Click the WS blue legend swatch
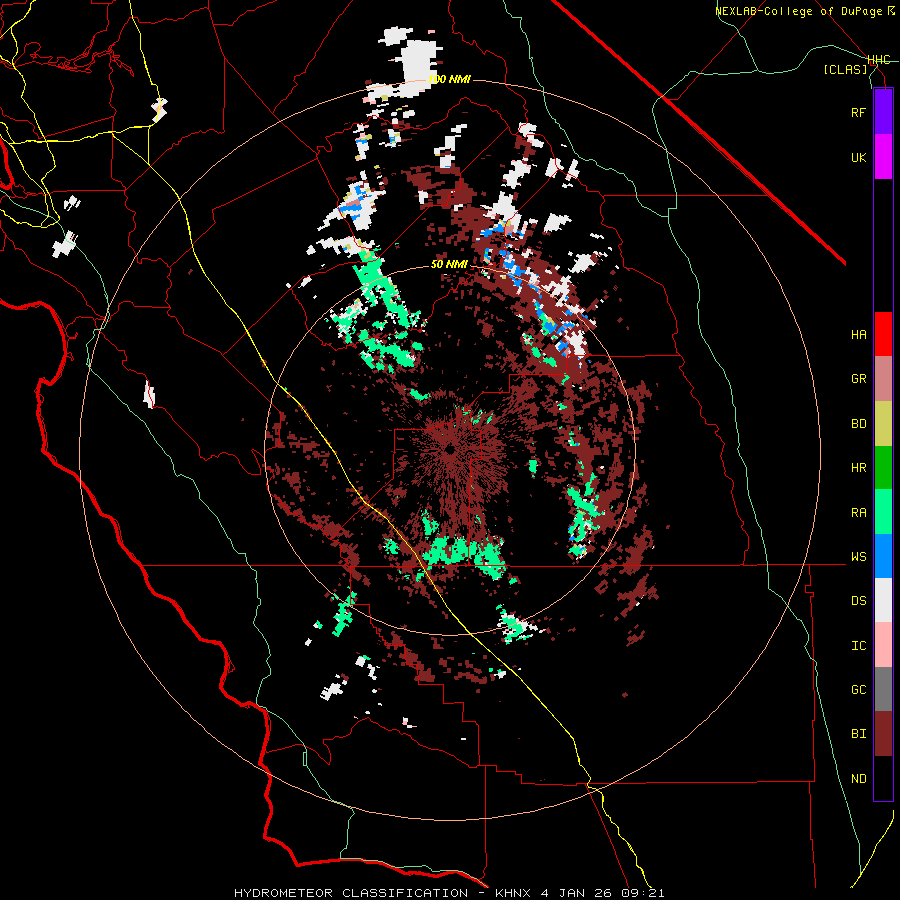The image size is (900, 900). pos(883,556)
